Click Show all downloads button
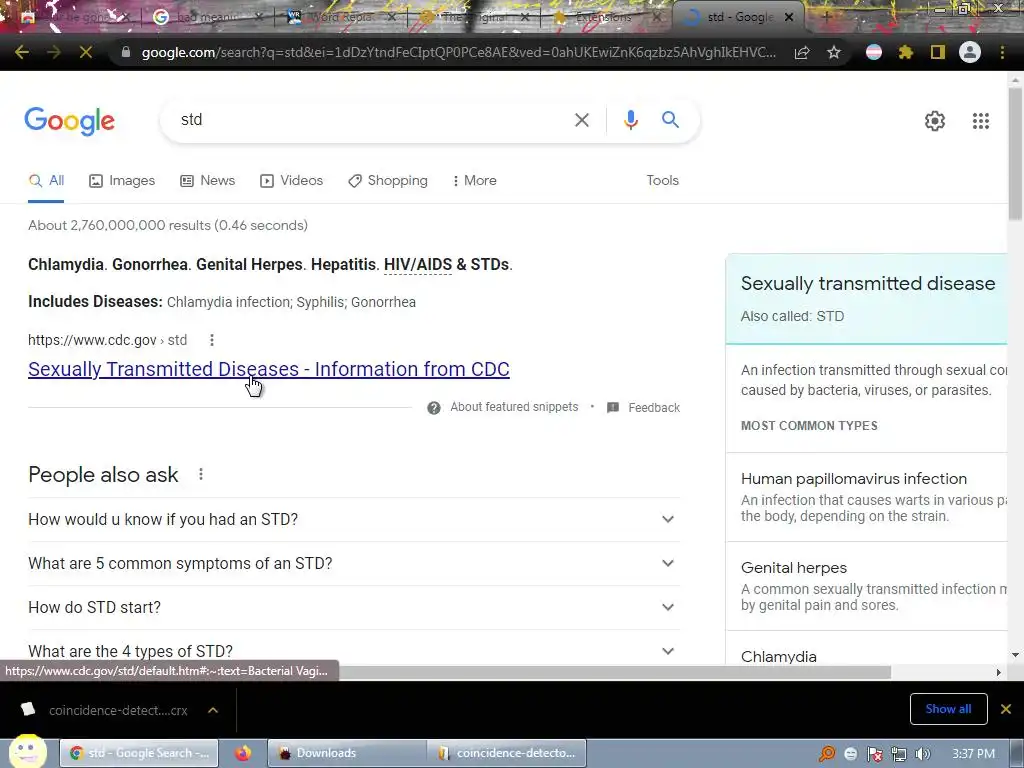Viewport: 1024px width, 768px height. pos(948,709)
